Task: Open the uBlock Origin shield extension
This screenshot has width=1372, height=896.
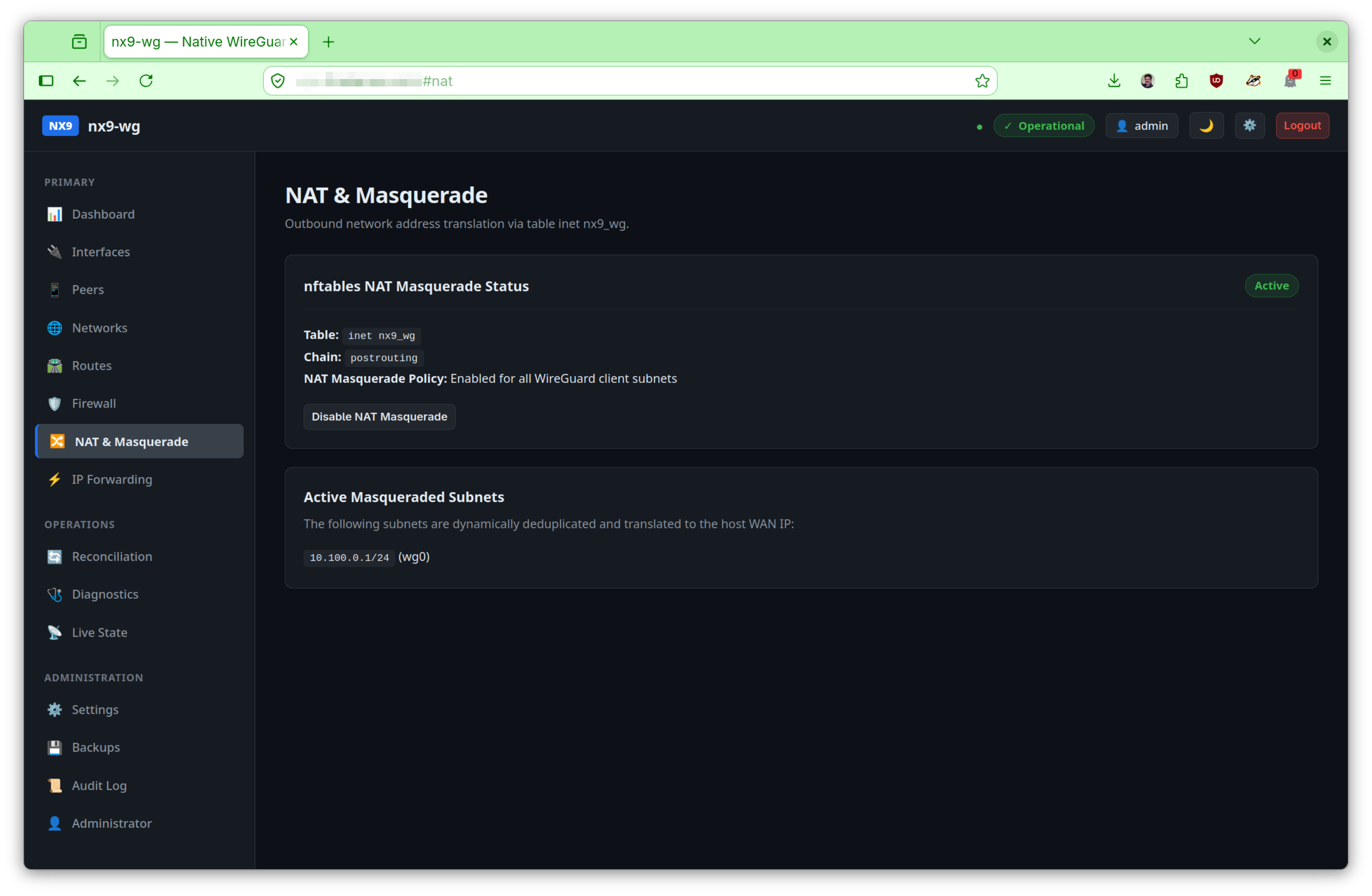Action: pyautogui.click(x=1217, y=80)
